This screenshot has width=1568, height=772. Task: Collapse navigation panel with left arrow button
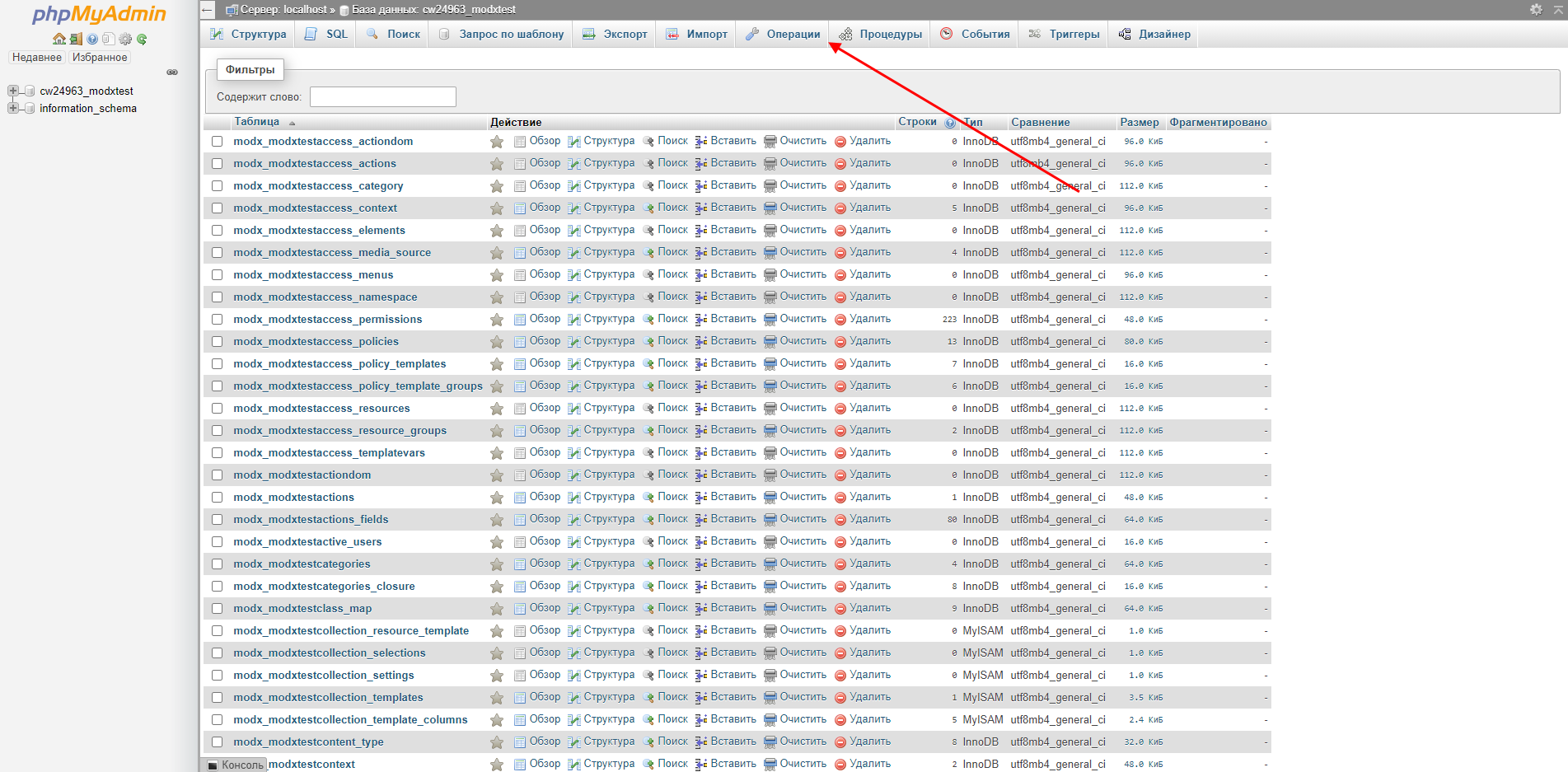pyautogui.click(x=208, y=10)
